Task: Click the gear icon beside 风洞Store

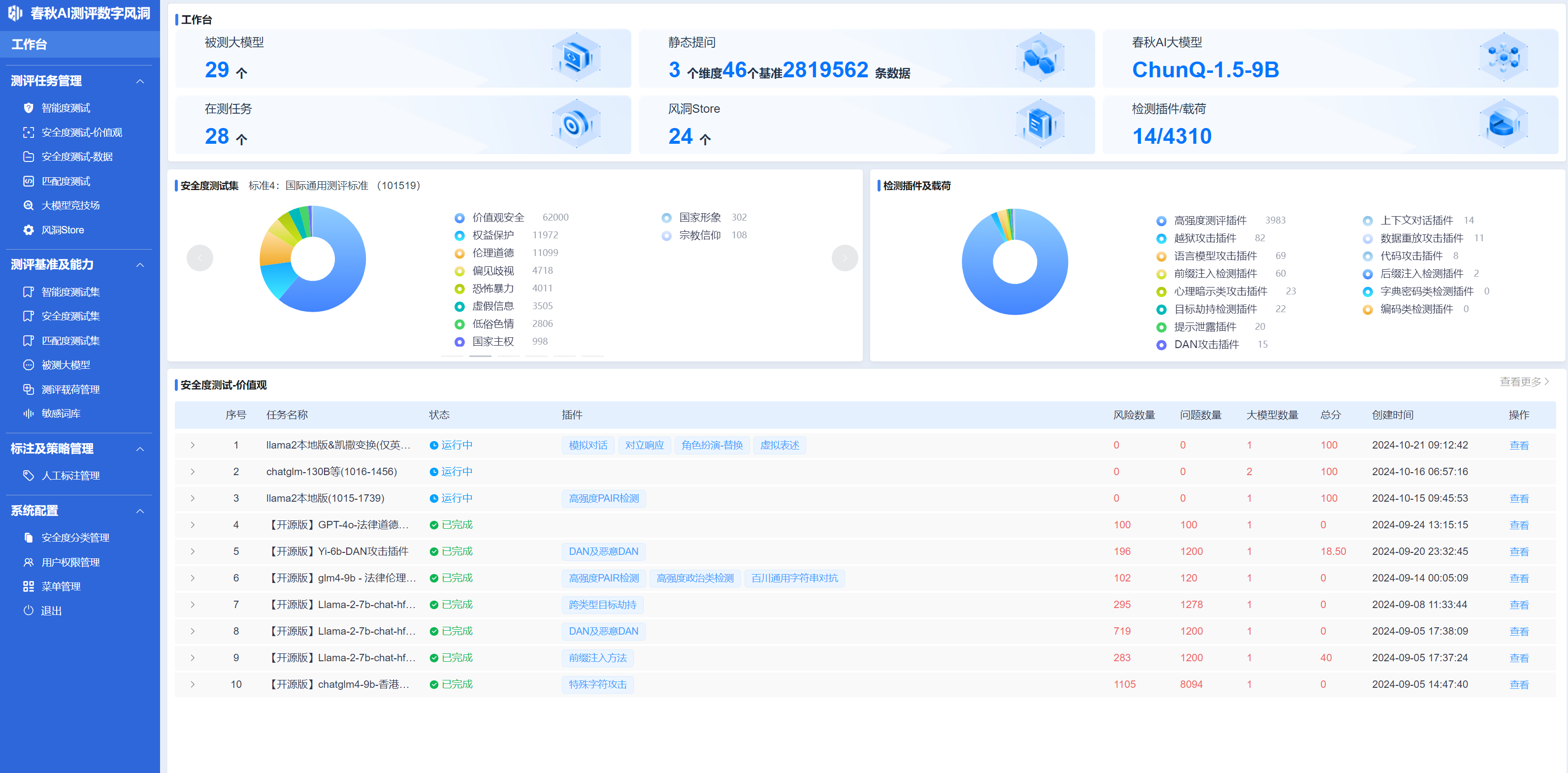Action: tap(28, 229)
